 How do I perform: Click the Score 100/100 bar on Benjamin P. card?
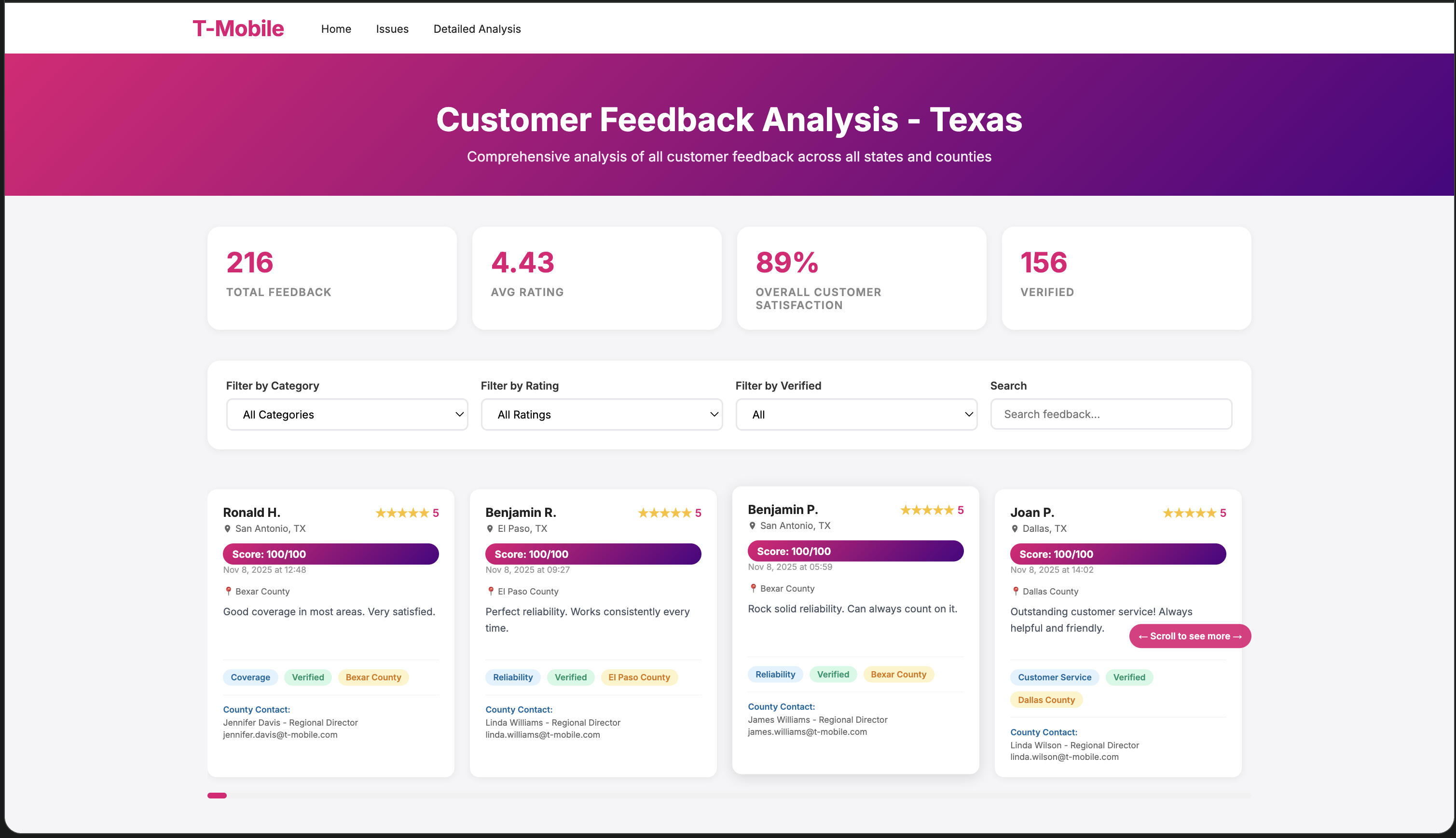[x=855, y=551]
